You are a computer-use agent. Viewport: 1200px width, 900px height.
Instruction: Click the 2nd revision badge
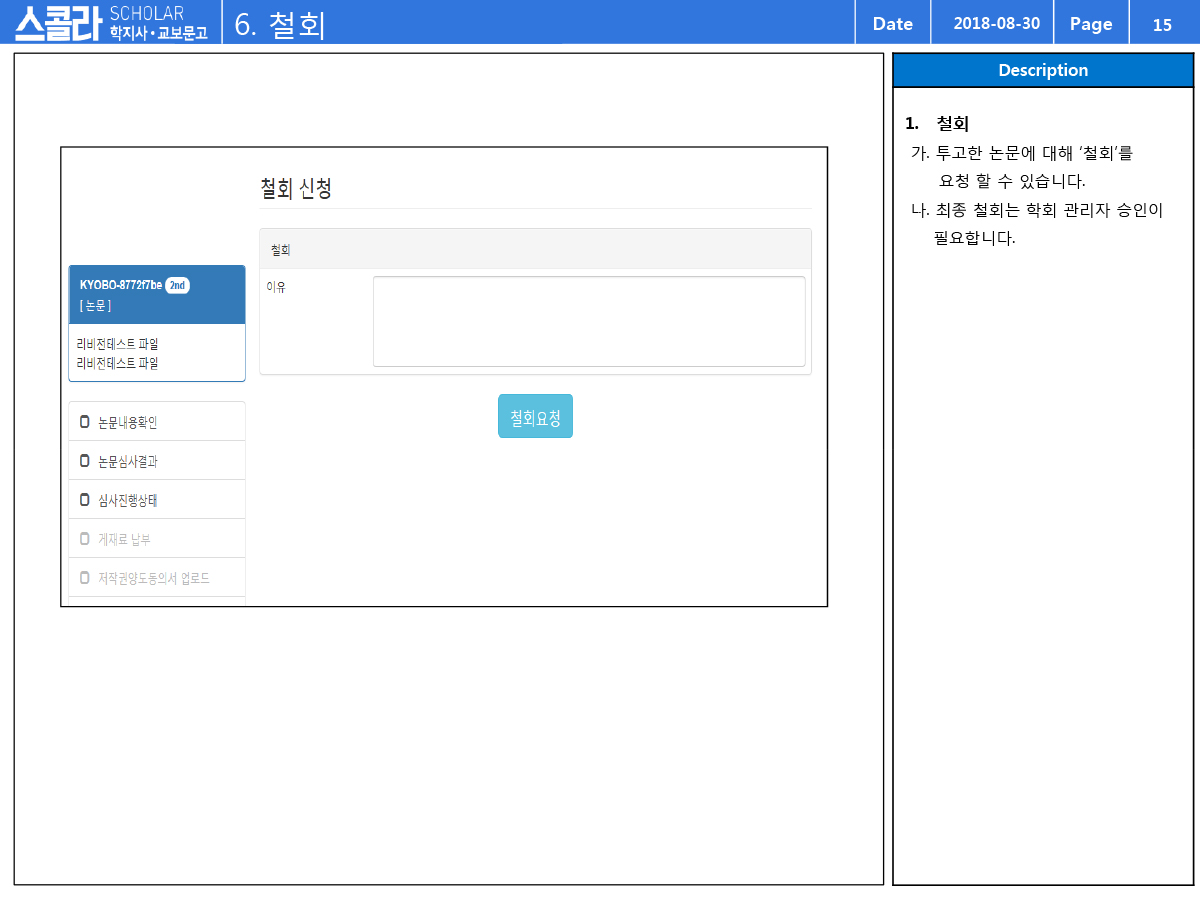[177, 285]
